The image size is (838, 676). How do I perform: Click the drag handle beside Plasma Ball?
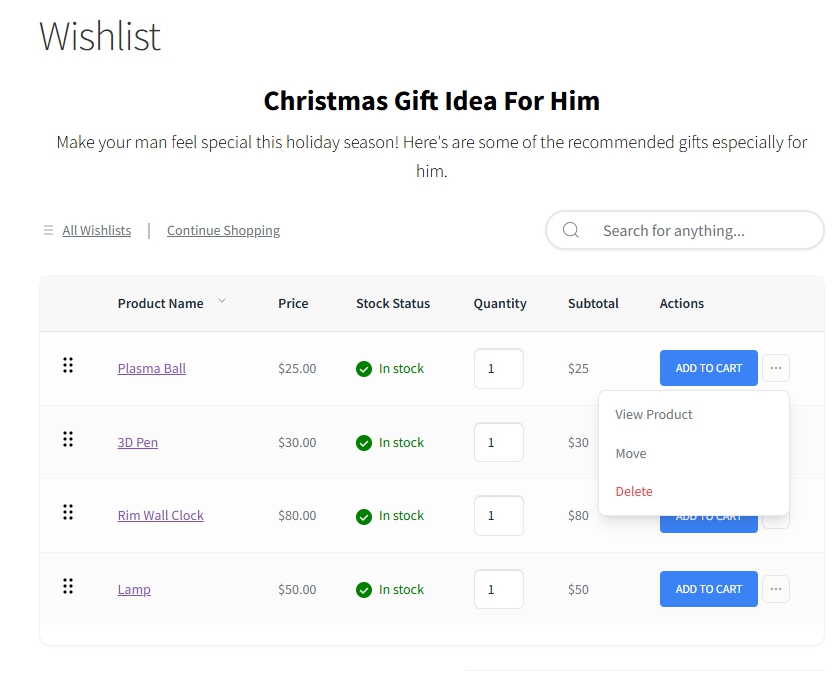point(68,365)
